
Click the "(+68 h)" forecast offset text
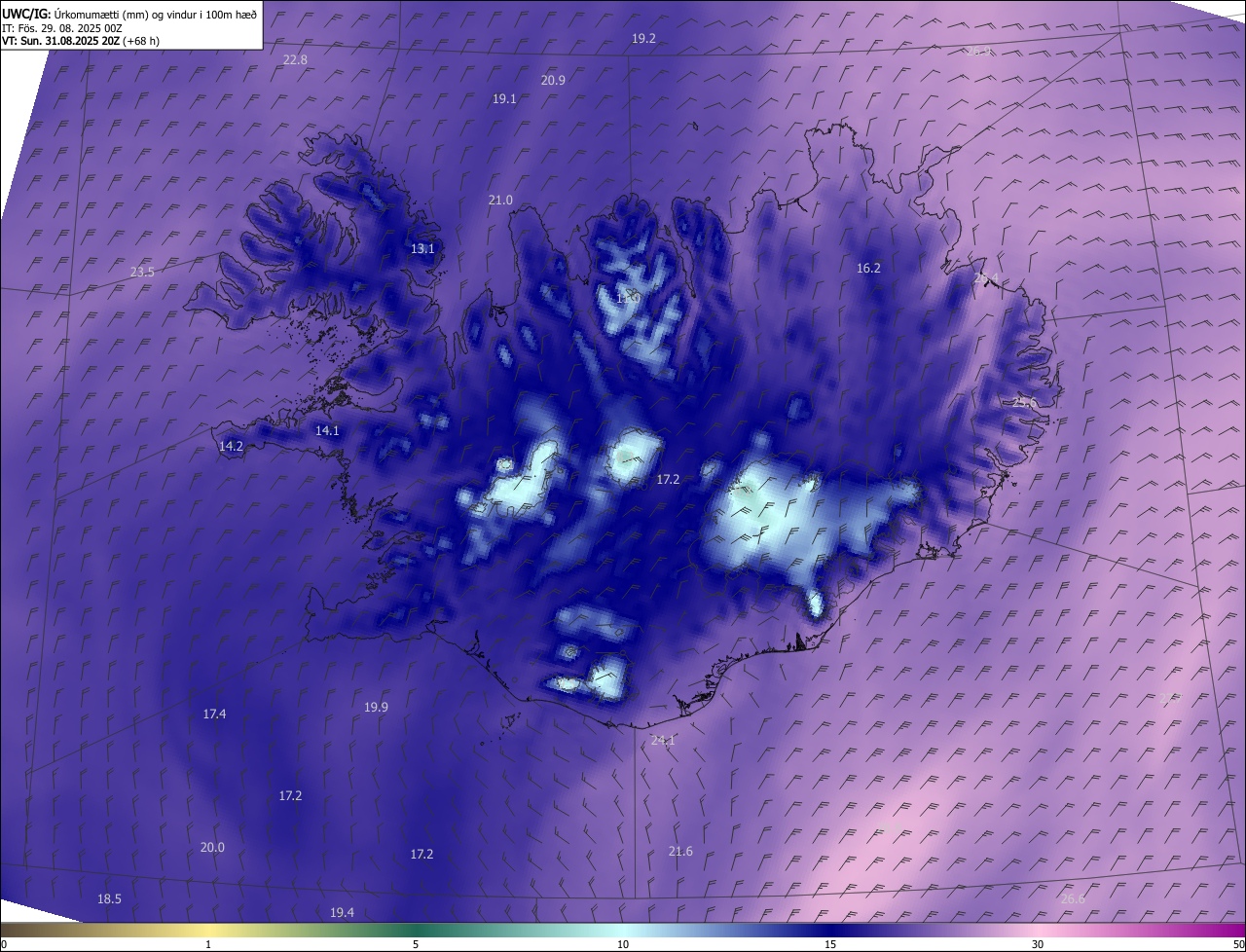pyautogui.click(x=141, y=42)
